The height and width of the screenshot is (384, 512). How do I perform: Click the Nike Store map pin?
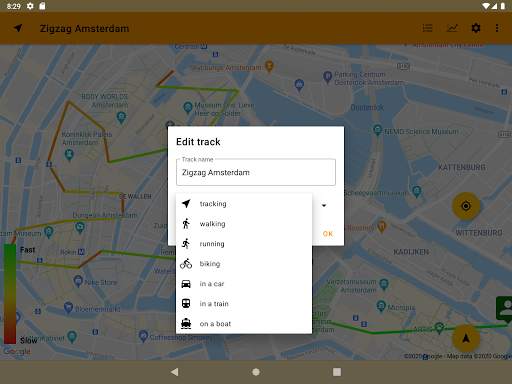click(78, 281)
